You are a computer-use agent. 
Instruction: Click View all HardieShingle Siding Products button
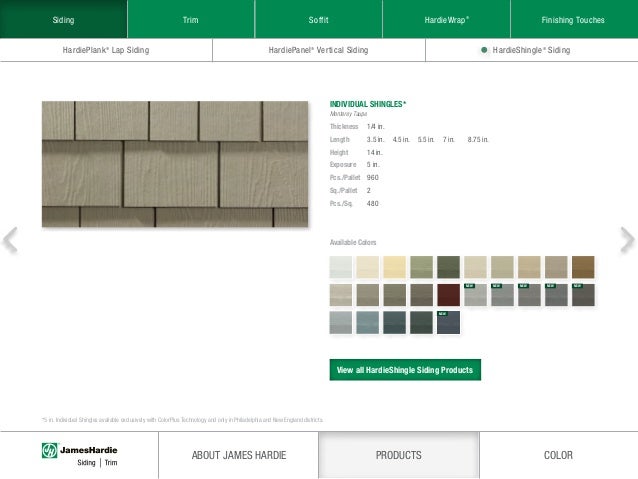coord(405,370)
